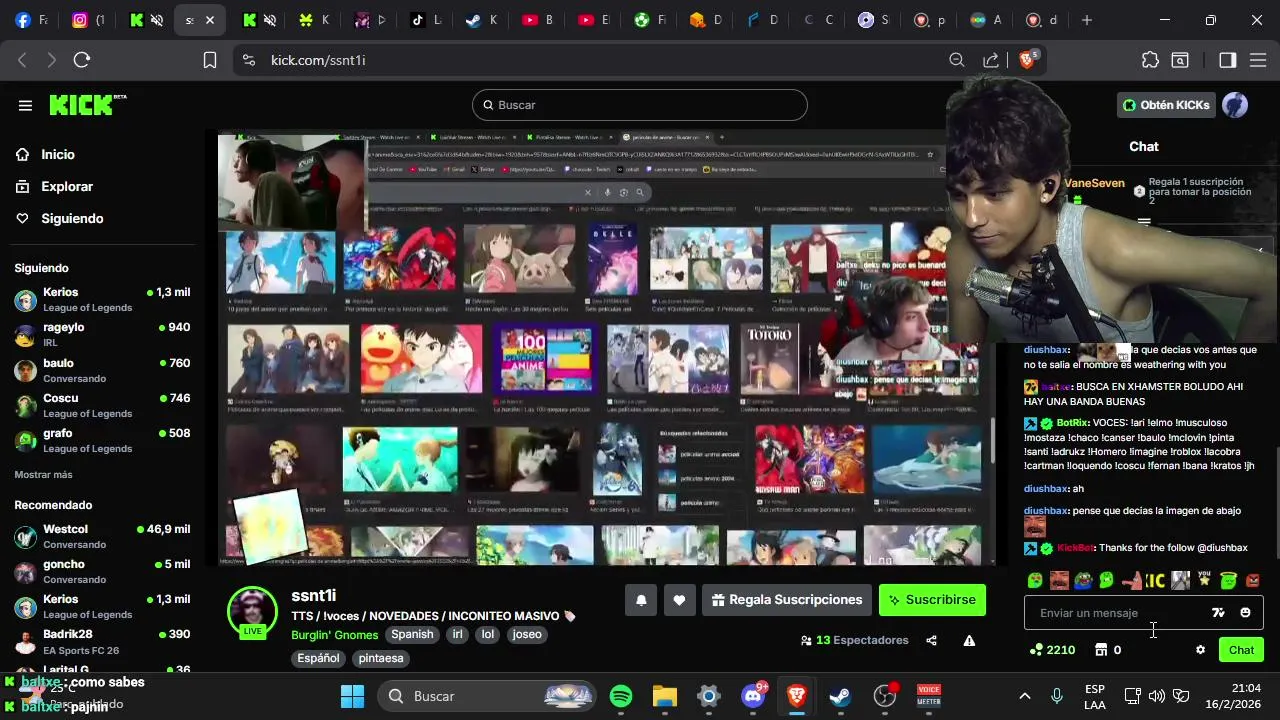Image resolution: width=1280 pixels, height=720 pixels.
Task: Focus the Kick Buscar search field
Action: tap(640, 105)
